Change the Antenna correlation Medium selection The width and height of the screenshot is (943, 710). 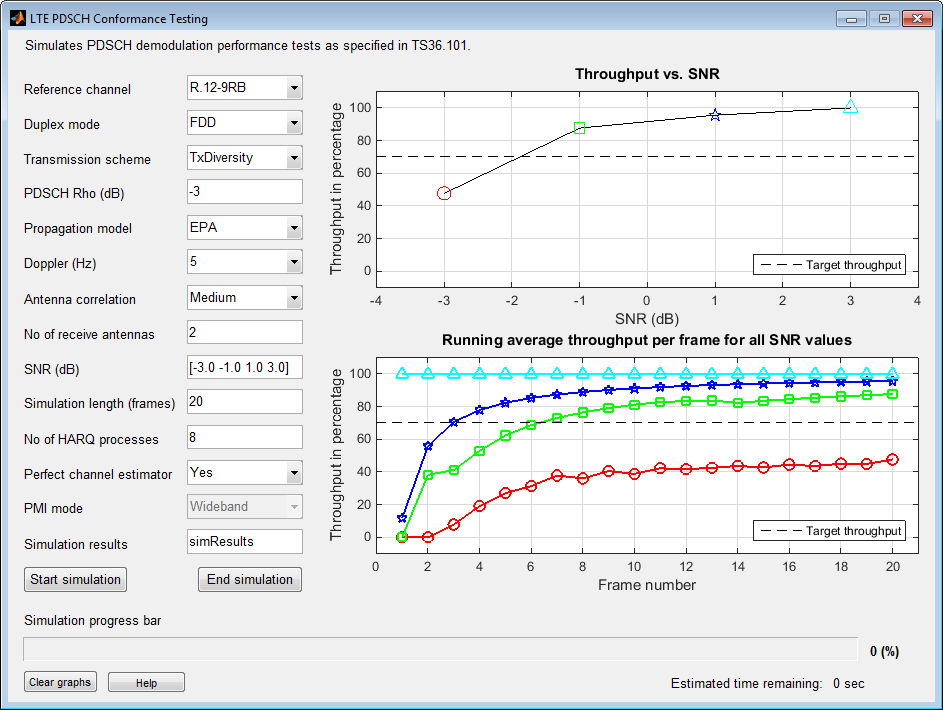pyautogui.click(x=245, y=298)
